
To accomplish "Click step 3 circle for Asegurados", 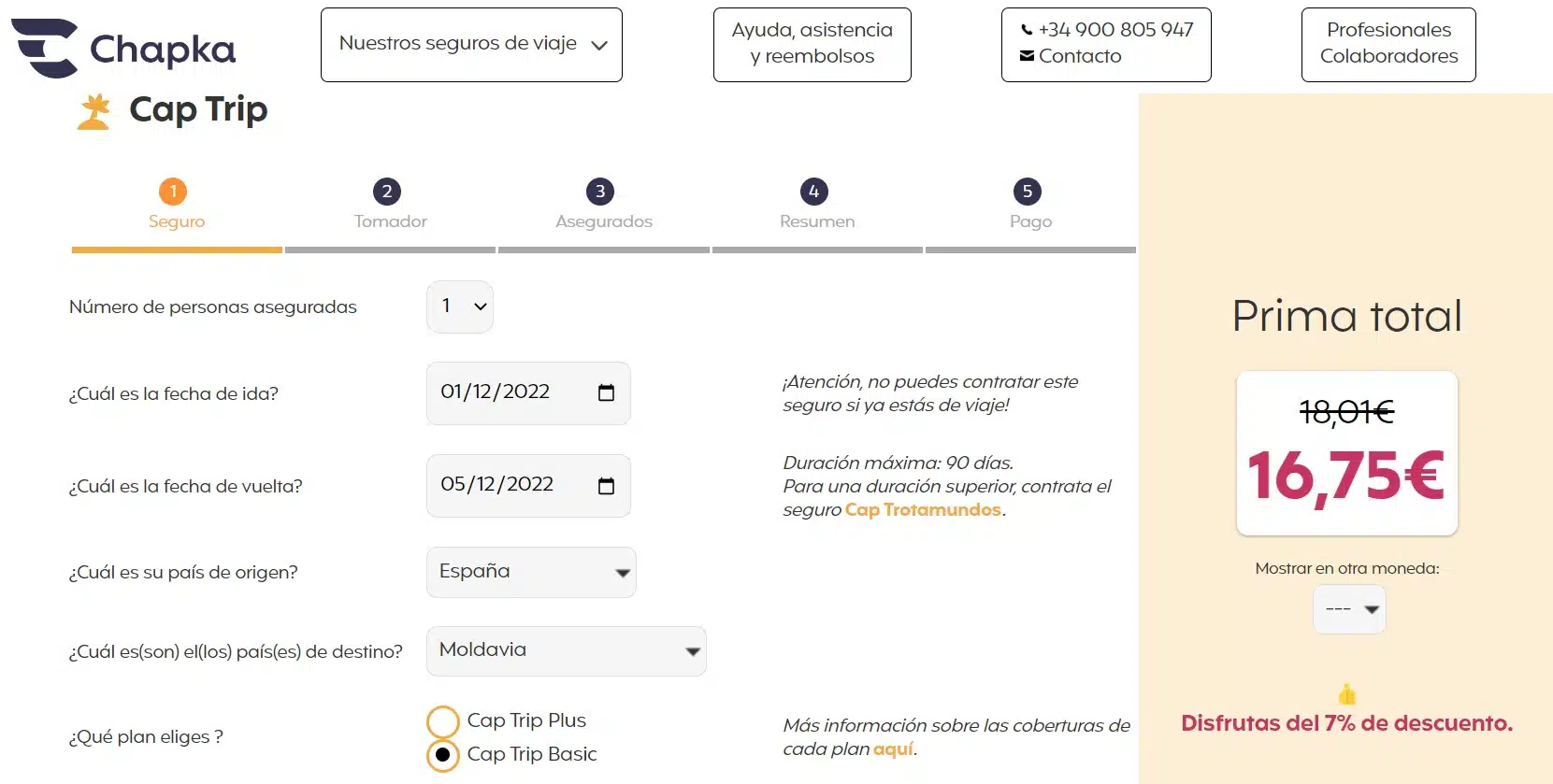I will point(600,192).
